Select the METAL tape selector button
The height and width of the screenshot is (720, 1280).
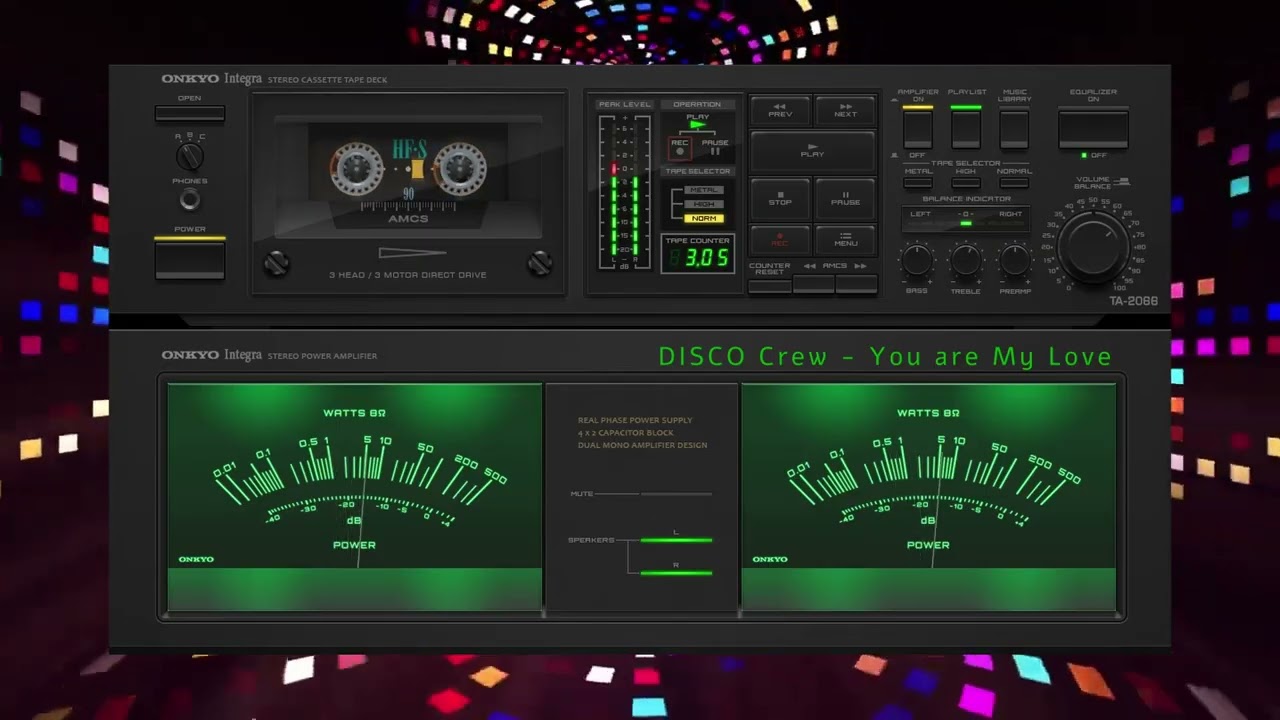[x=918, y=182]
